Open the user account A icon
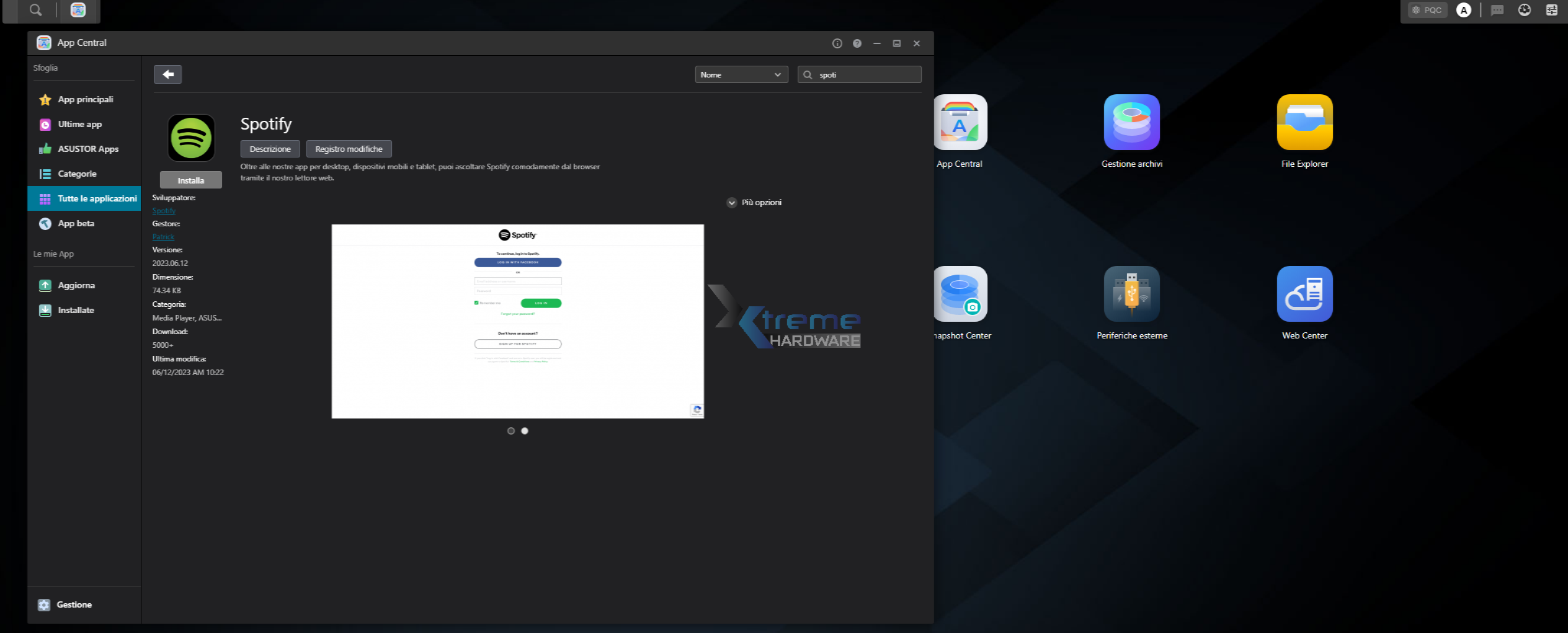1568x633 pixels. tap(1464, 10)
